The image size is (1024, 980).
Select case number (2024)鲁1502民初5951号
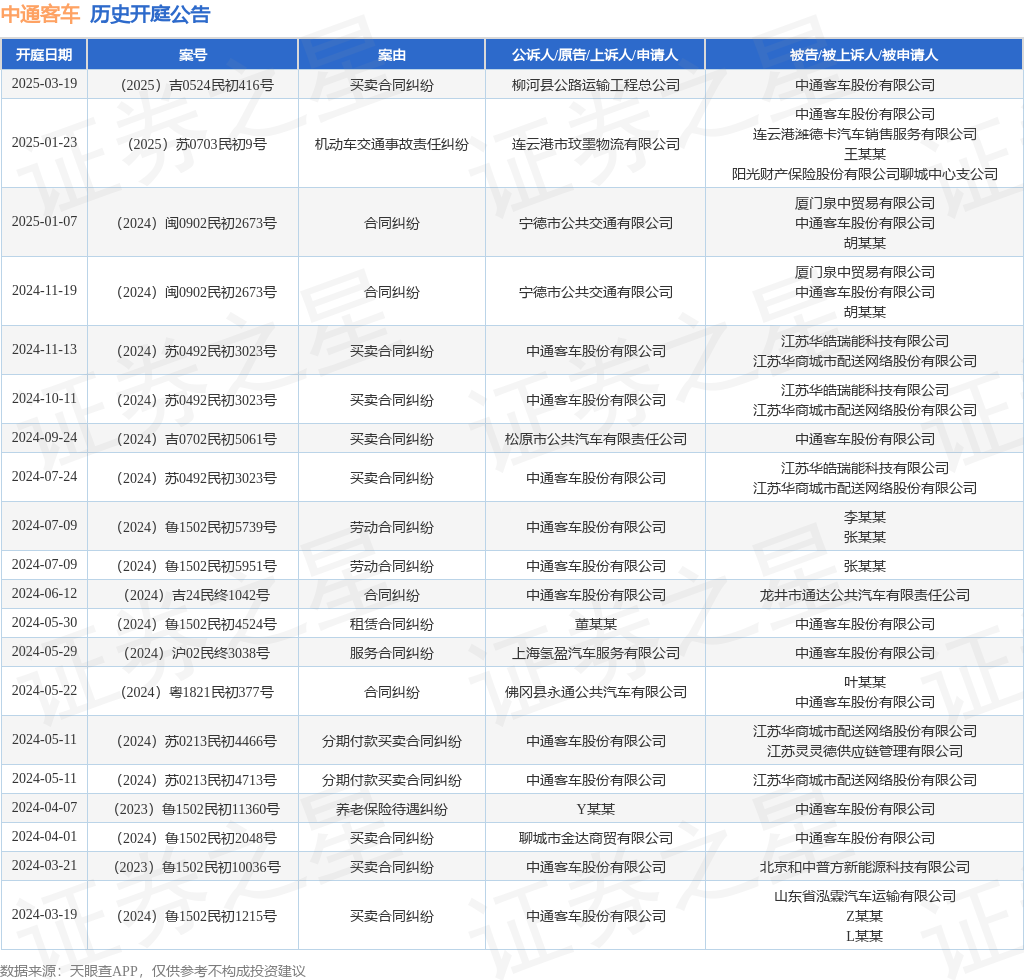(x=194, y=566)
